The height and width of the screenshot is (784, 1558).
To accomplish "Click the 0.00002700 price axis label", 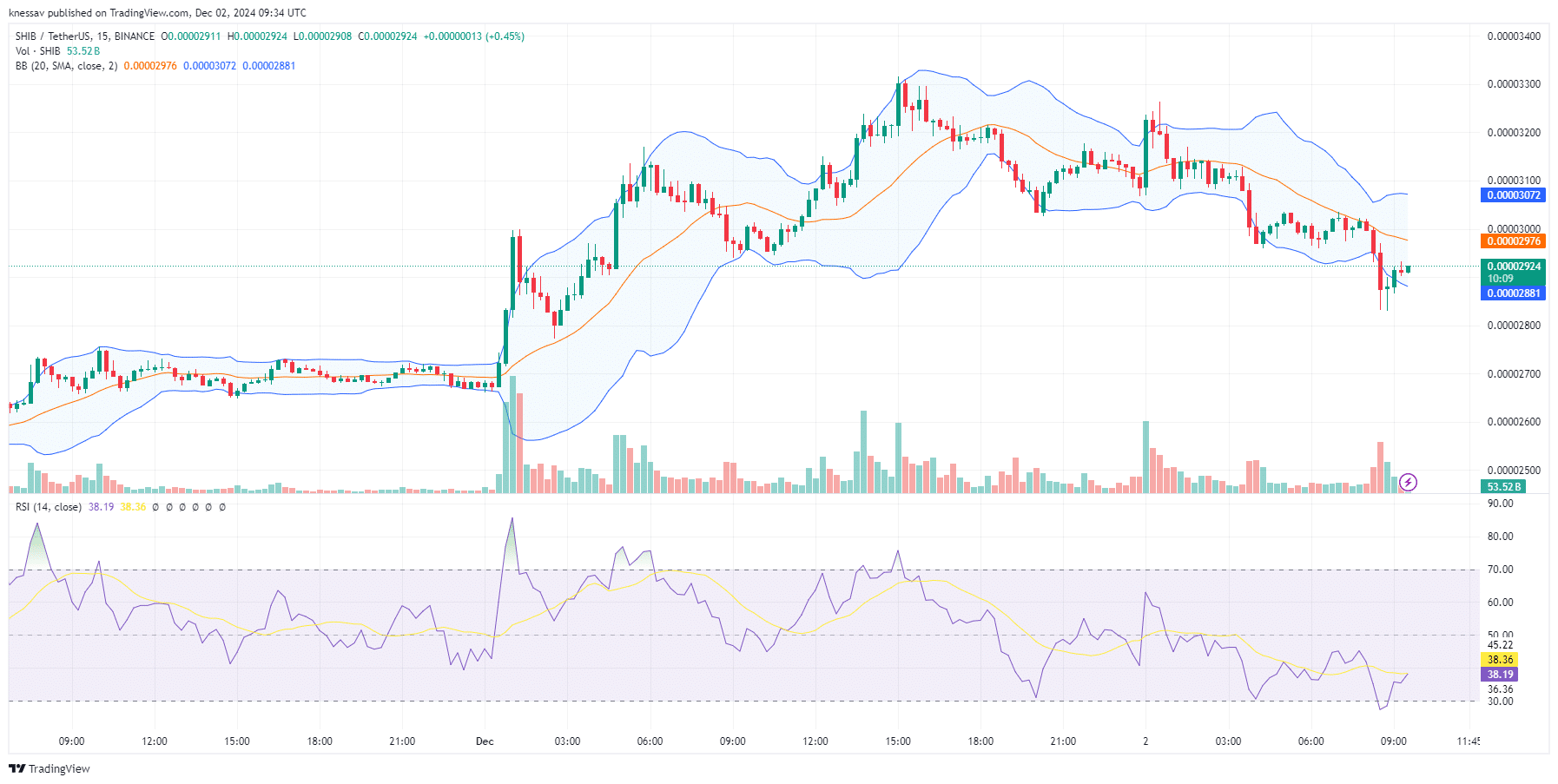I will pyautogui.click(x=1514, y=374).
